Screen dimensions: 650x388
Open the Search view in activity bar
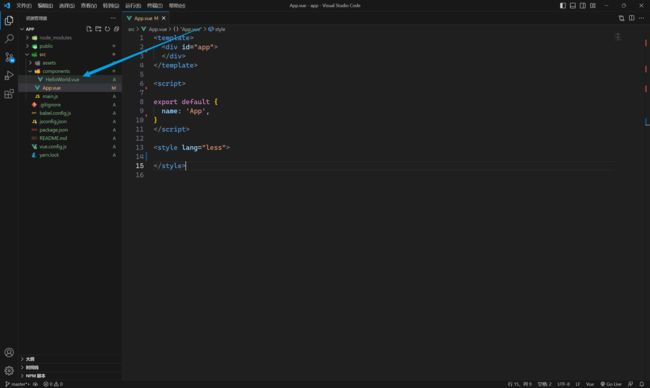(9, 39)
